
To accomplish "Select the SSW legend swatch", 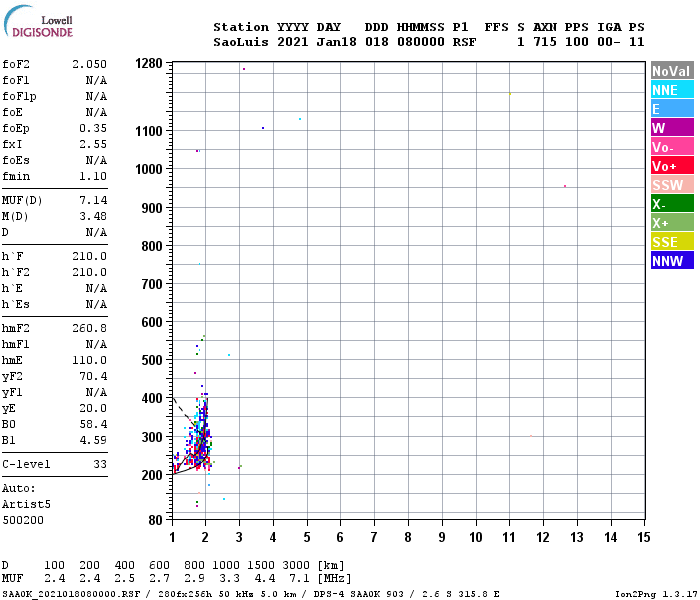I will (672, 184).
